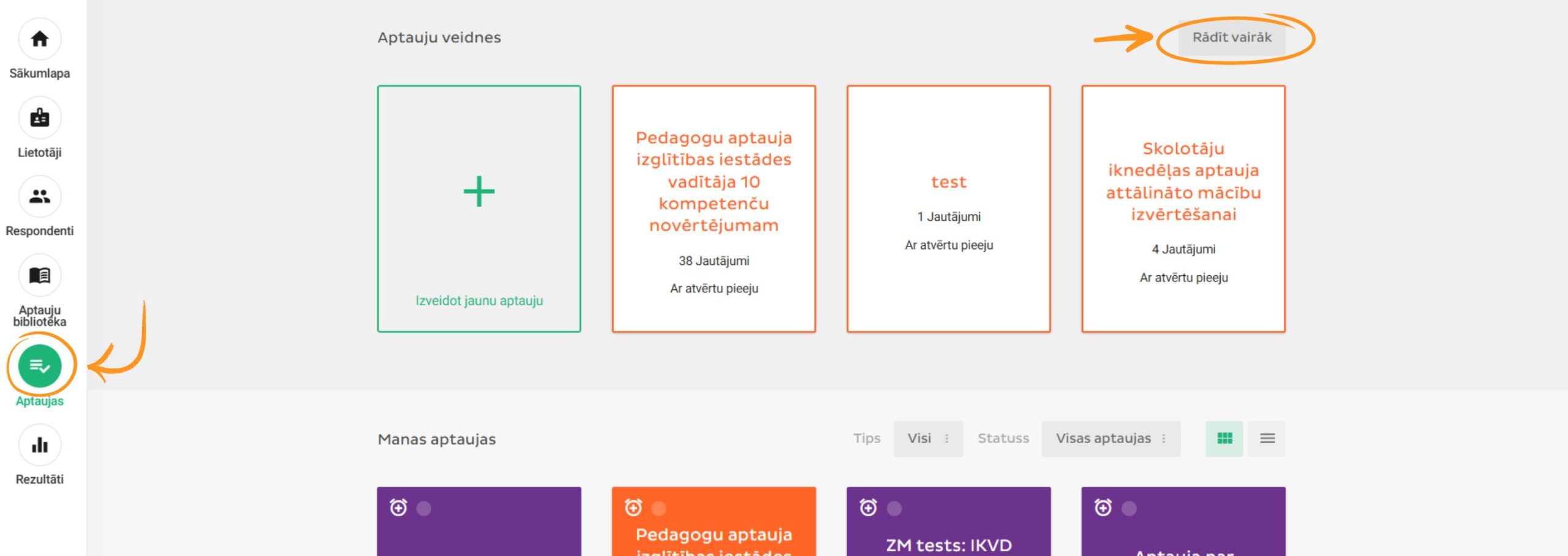Click alarm clock icon on orange survey card
The width and height of the screenshot is (1568, 556).
[x=633, y=508]
